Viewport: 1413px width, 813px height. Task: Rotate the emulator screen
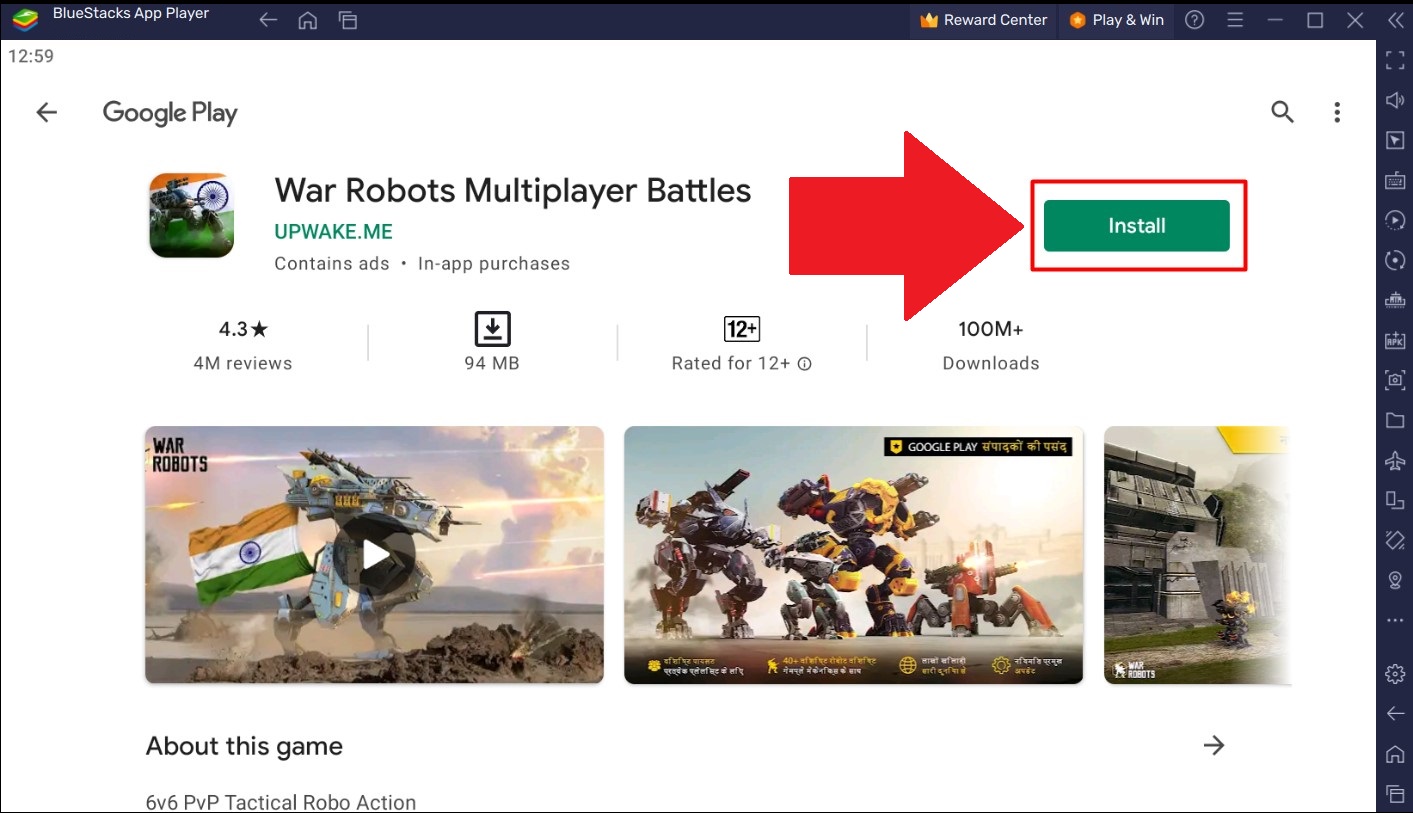(x=1395, y=260)
